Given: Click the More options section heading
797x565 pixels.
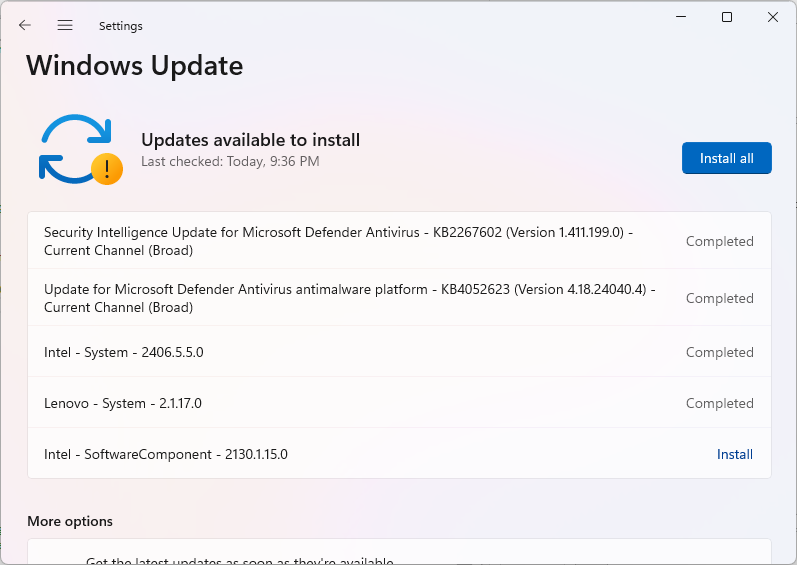Looking at the screenshot, I should [x=70, y=521].
